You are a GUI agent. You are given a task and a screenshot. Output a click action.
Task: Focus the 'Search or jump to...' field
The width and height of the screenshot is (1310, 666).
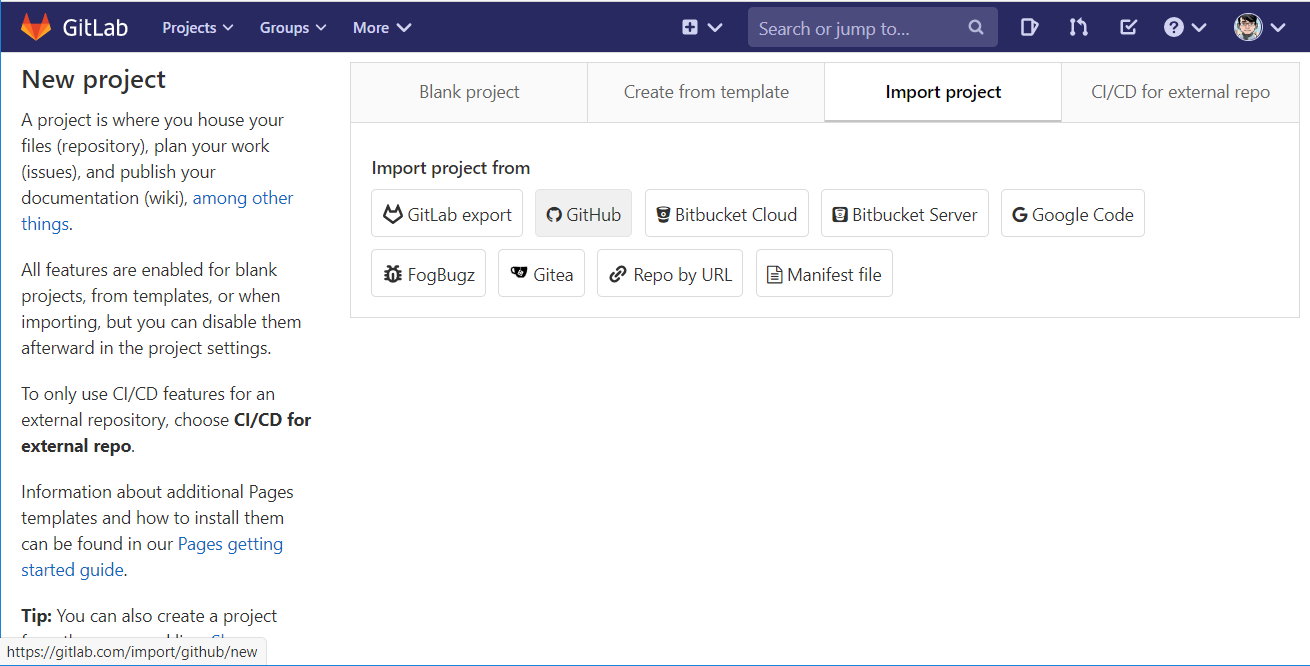(873, 28)
